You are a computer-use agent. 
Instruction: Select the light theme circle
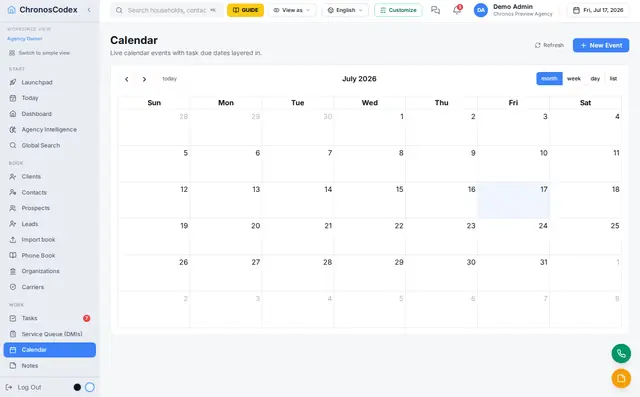90,387
